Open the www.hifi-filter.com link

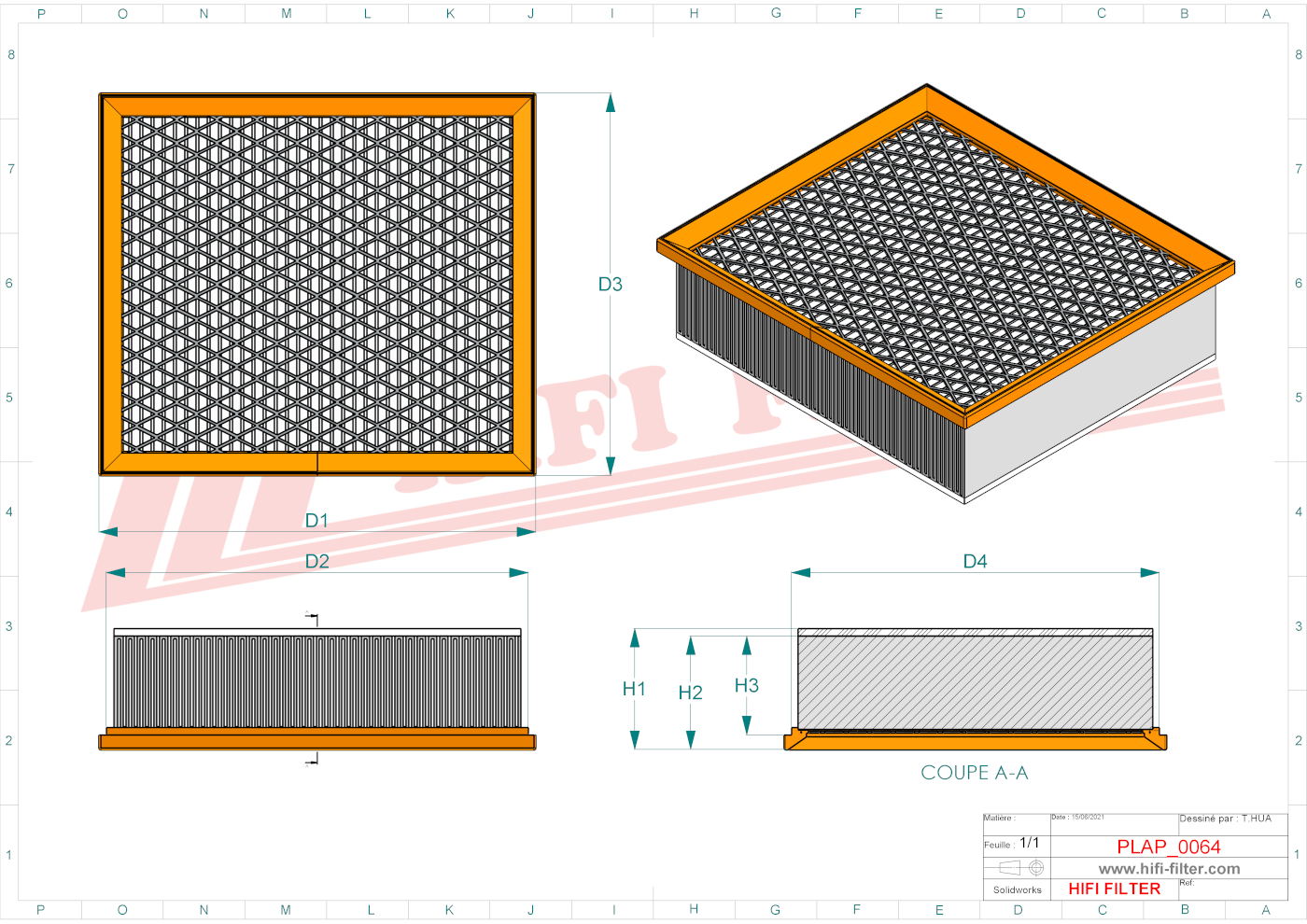pos(1169,869)
